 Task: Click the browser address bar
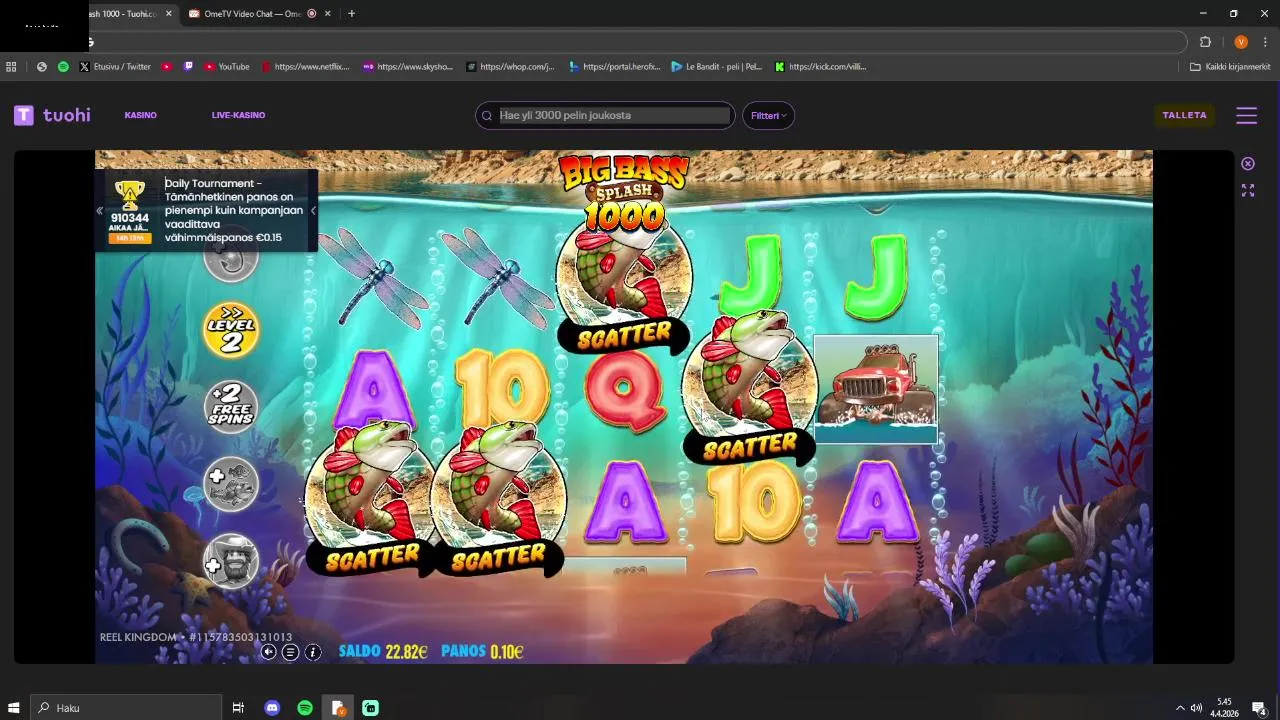coord(637,42)
